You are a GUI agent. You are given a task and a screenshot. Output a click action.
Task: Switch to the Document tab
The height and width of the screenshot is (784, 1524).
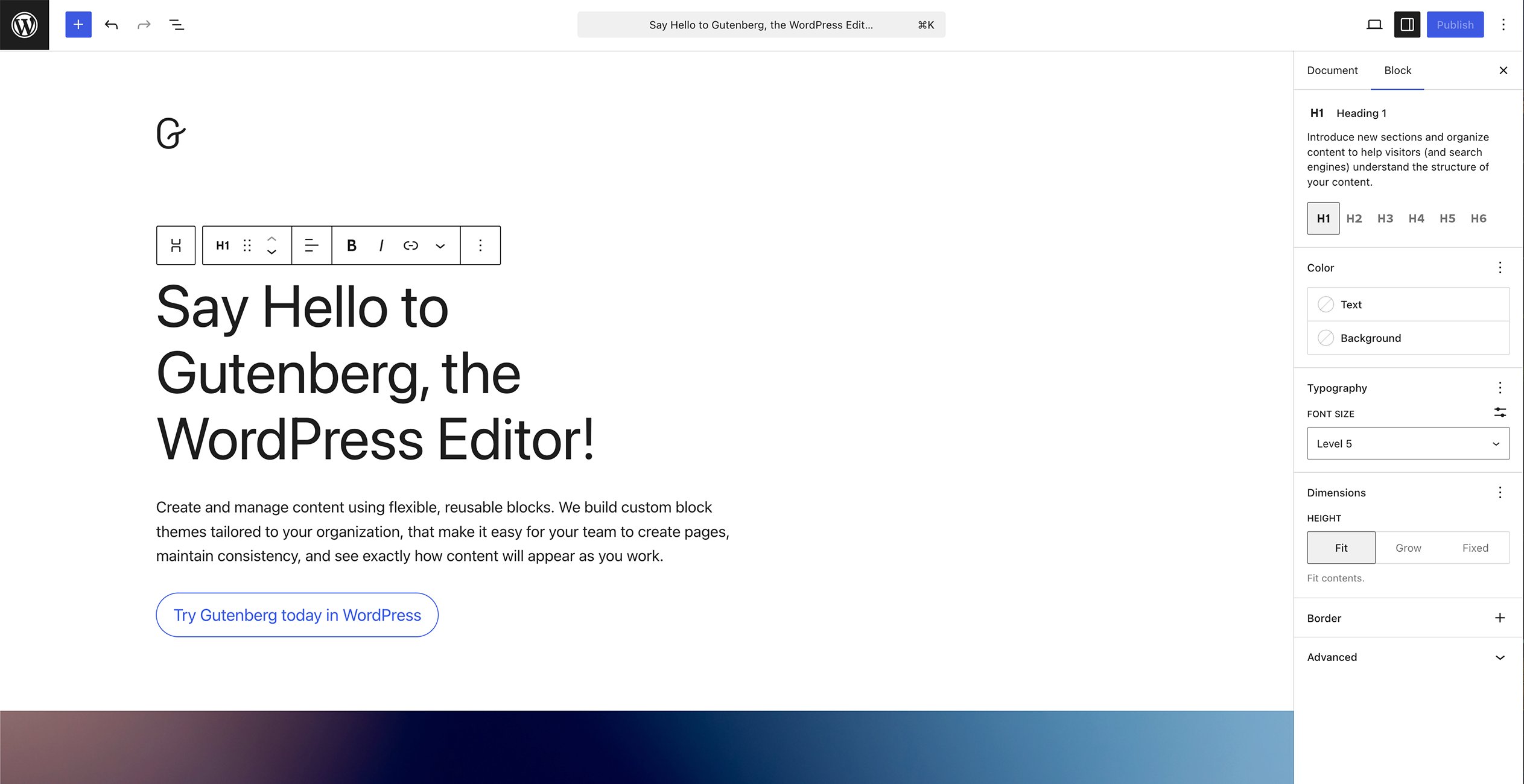click(1332, 71)
